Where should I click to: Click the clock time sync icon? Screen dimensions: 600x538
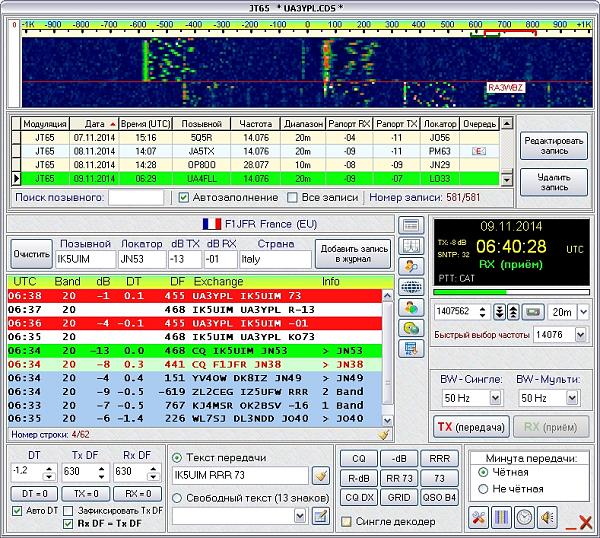[524, 518]
